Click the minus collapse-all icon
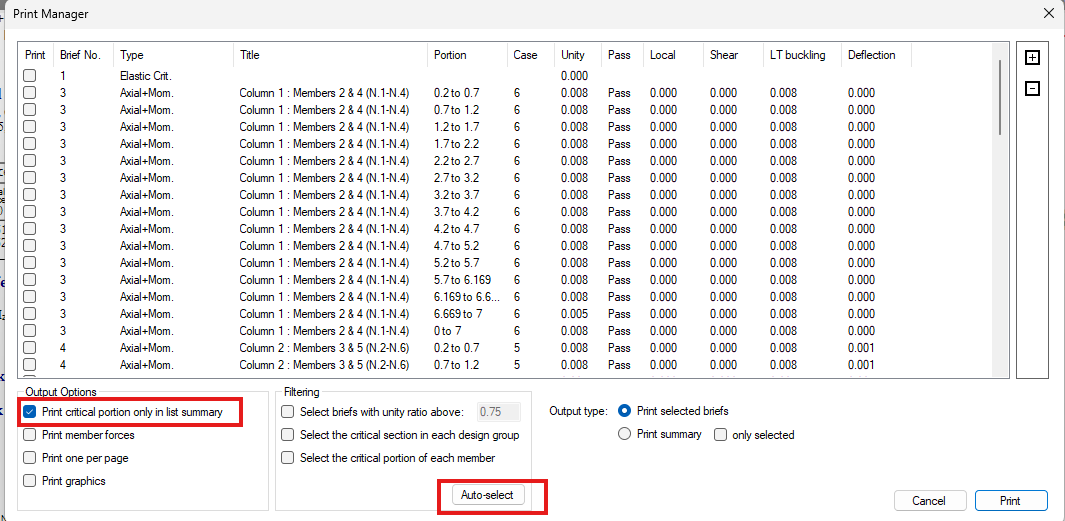 (1033, 89)
